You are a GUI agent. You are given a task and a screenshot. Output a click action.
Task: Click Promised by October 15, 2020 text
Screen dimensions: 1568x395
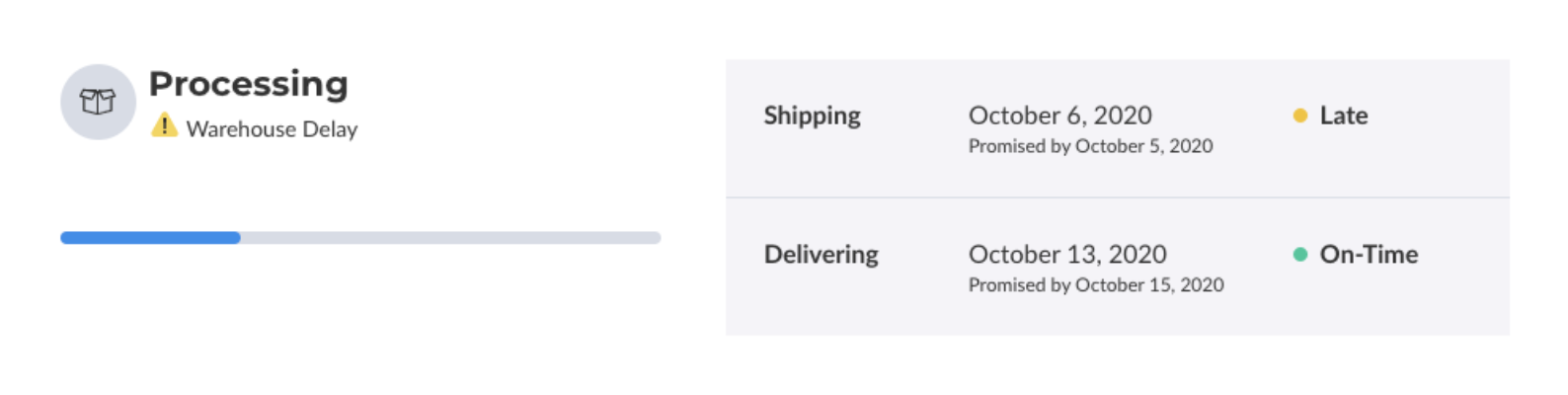coord(1096,285)
